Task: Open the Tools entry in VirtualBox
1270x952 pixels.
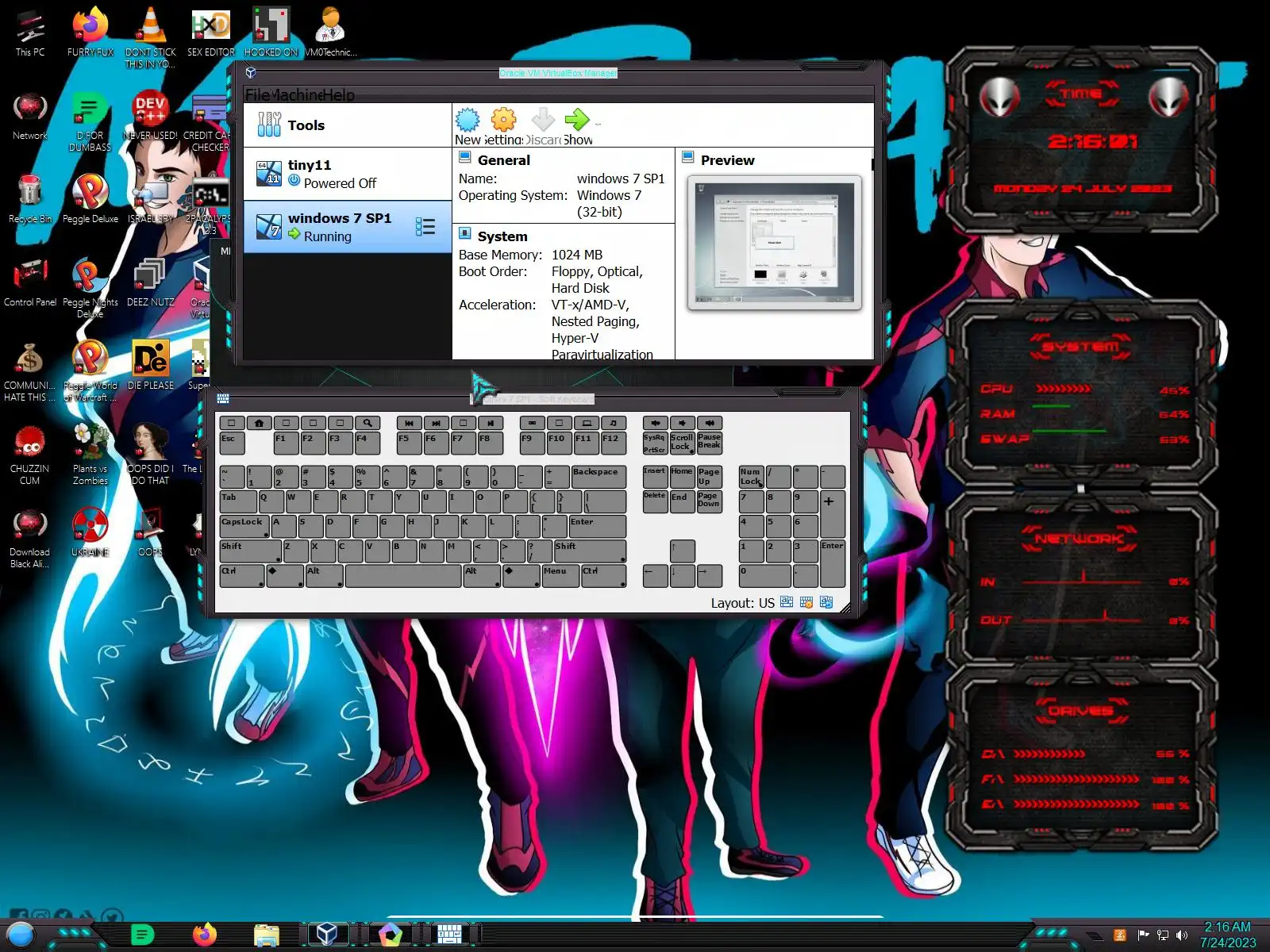Action: pyautogui.click(x=347, y=125)
